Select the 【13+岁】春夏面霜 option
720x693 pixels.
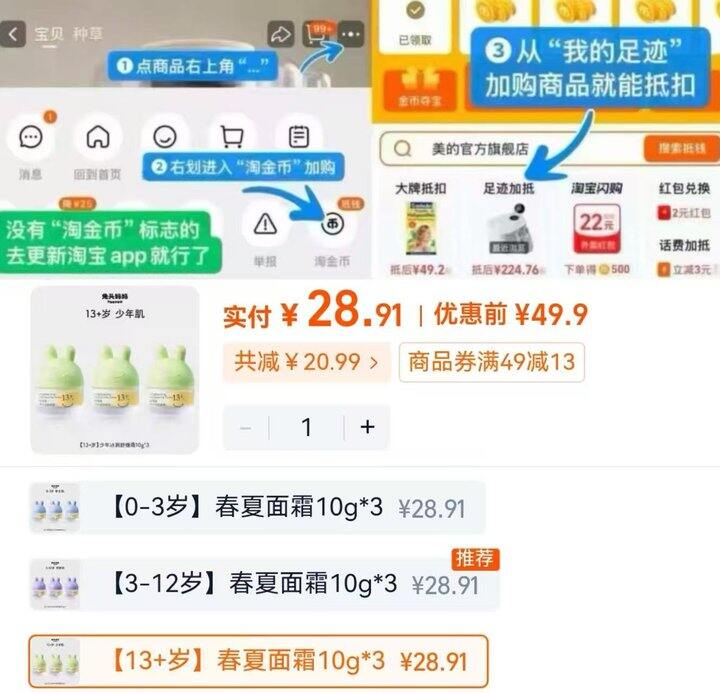(258, 661)
